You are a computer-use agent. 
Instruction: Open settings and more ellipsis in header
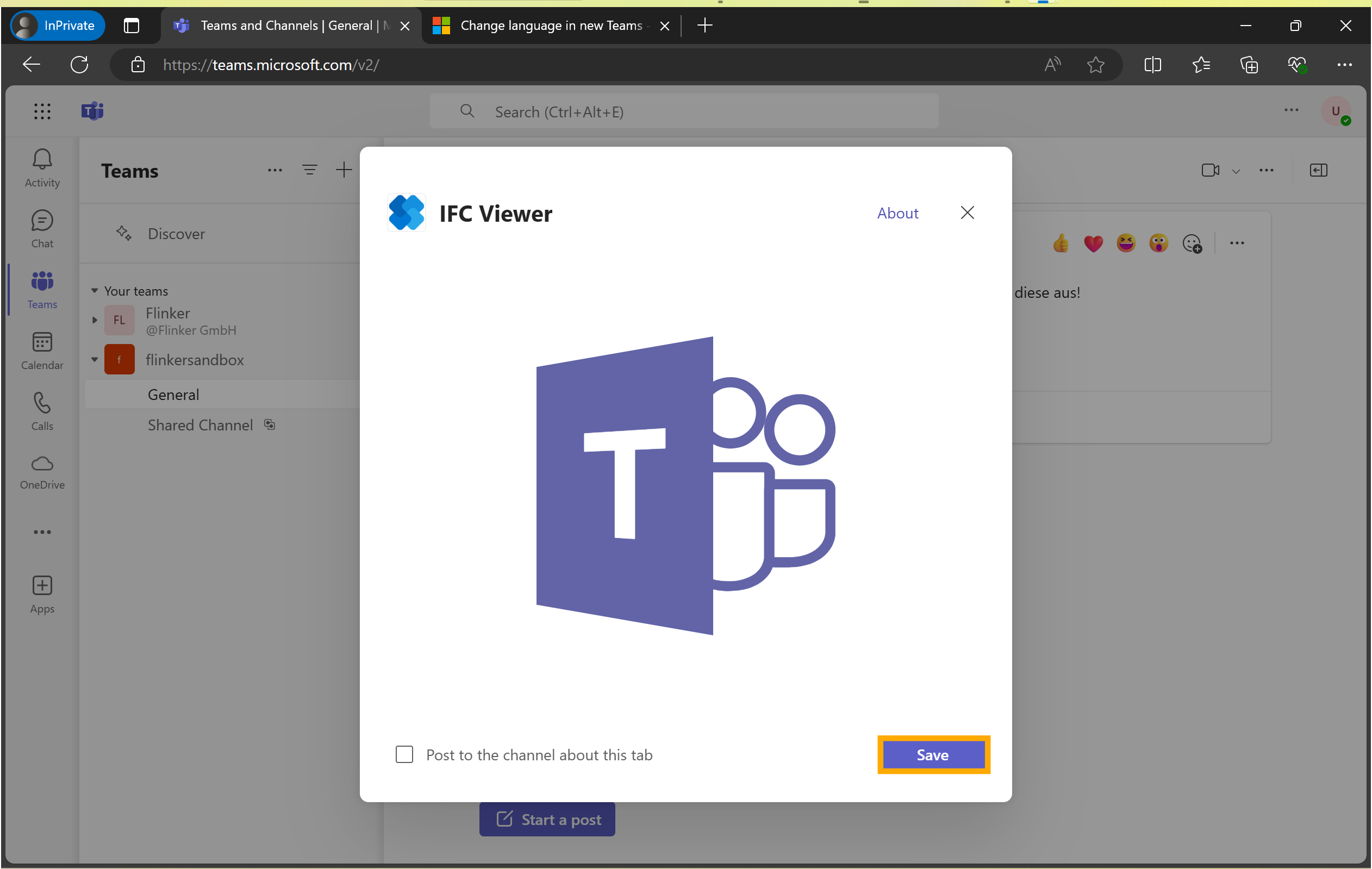[1292, 110]
